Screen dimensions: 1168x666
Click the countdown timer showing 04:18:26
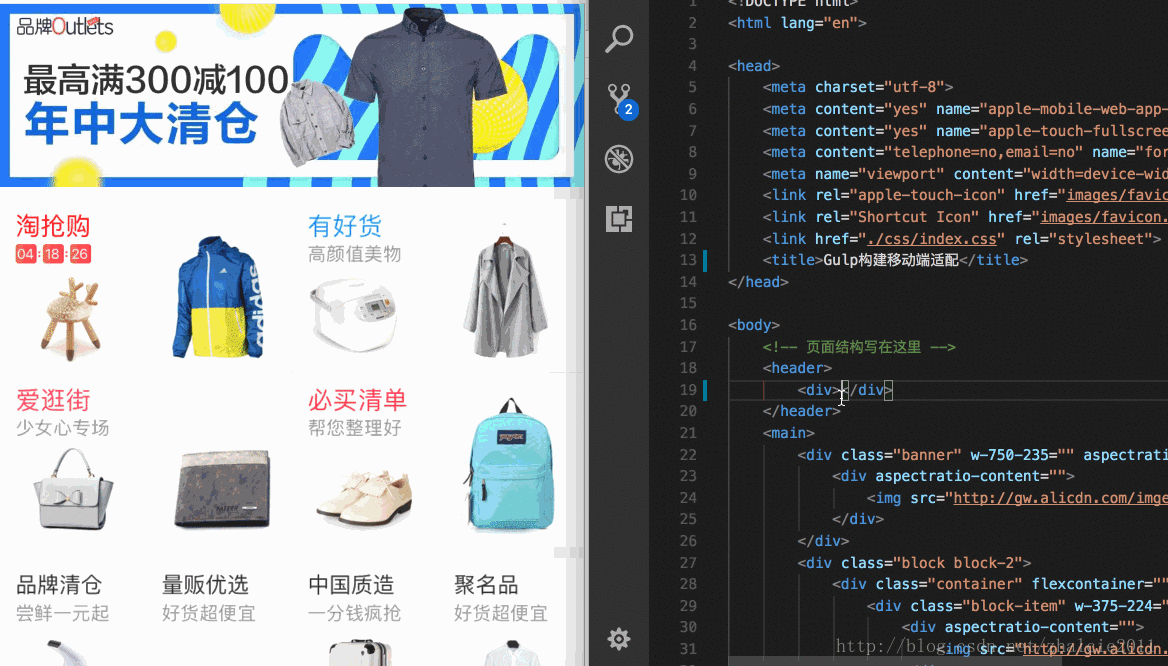point(52,253)
